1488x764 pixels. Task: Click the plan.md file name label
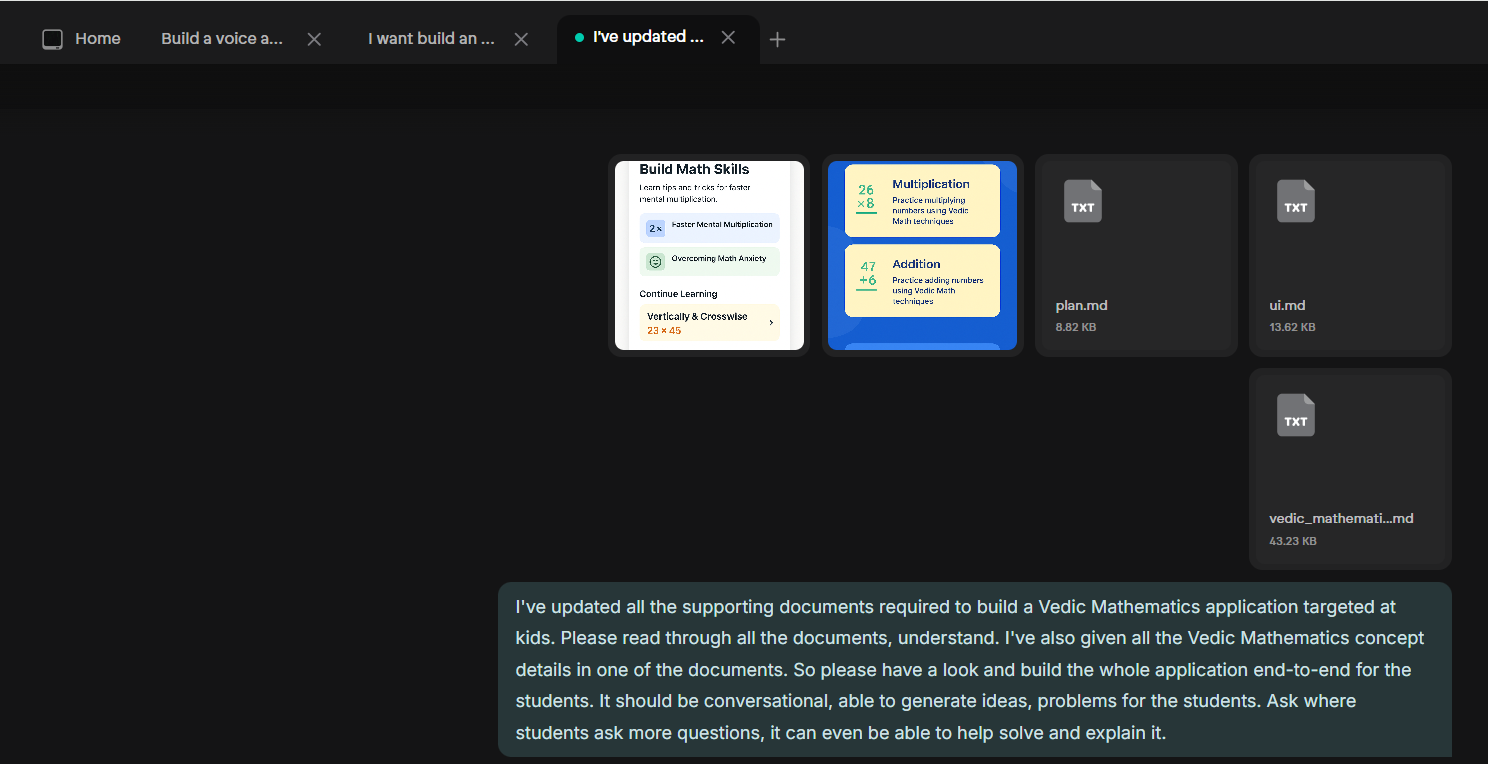point(1081,305)
